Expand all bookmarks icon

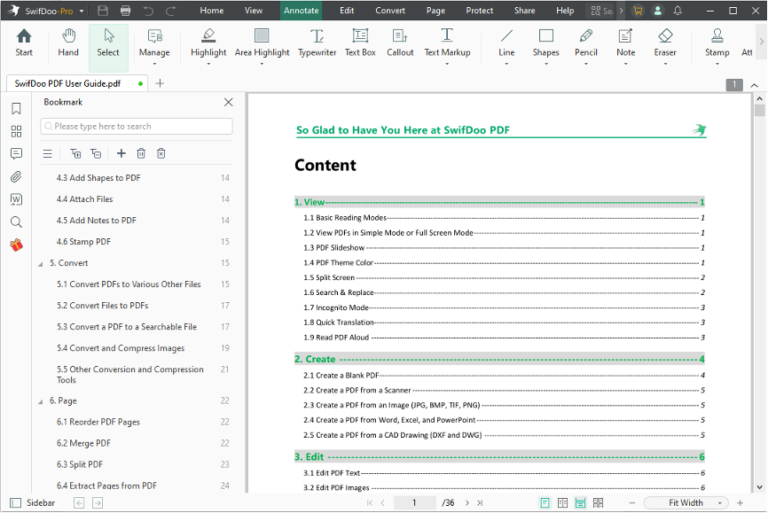pos(75,153)
